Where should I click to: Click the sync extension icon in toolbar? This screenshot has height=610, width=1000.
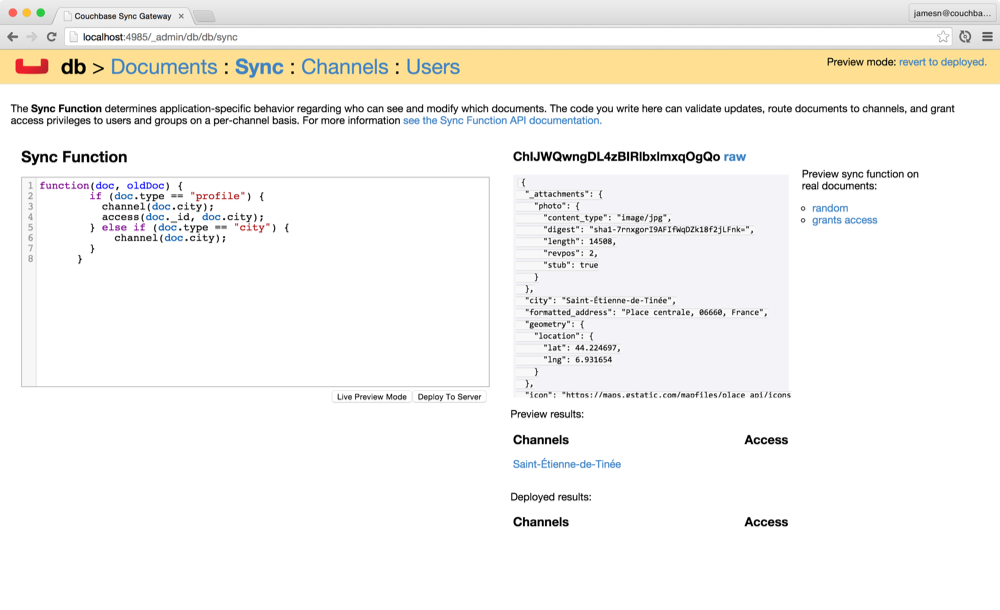pos(965,37)
